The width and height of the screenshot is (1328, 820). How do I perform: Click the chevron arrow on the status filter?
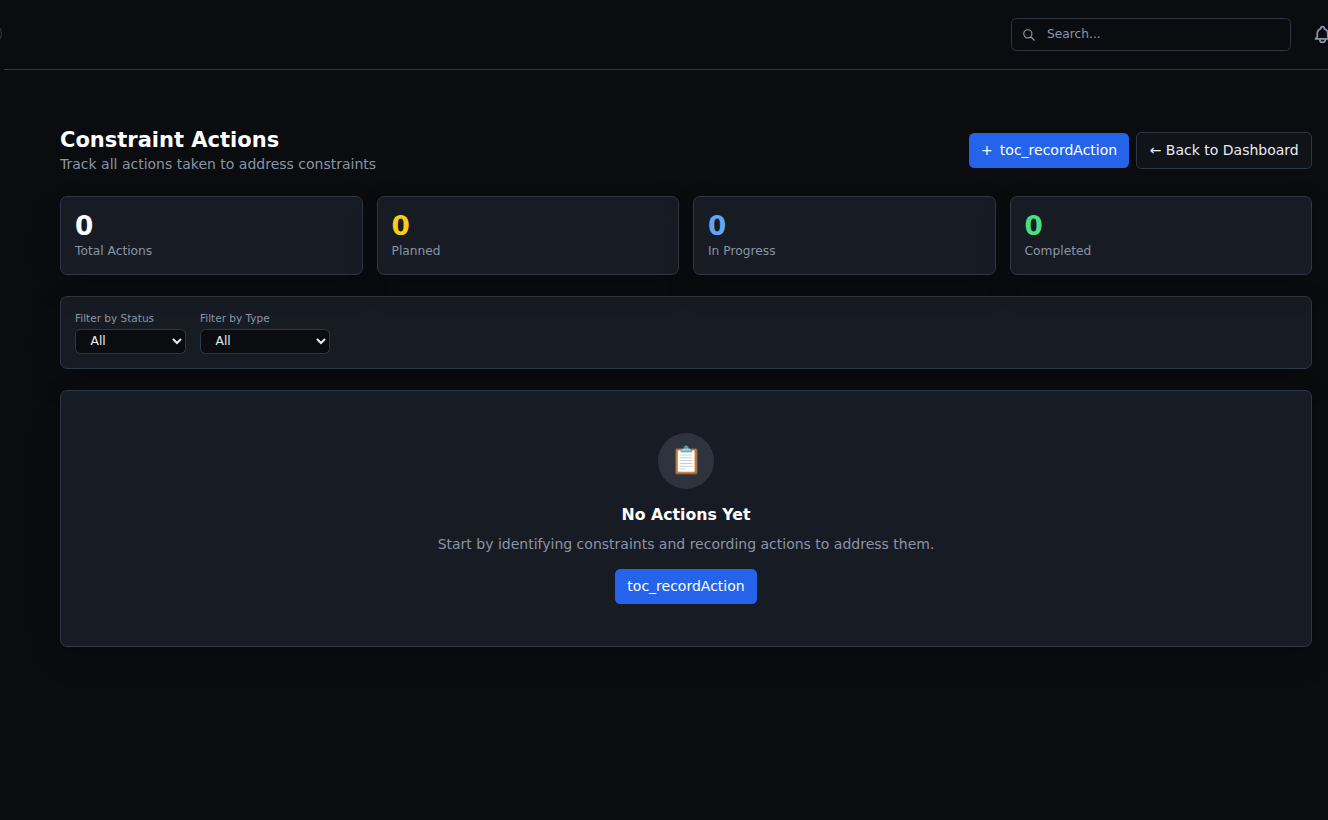click(177, 341)
